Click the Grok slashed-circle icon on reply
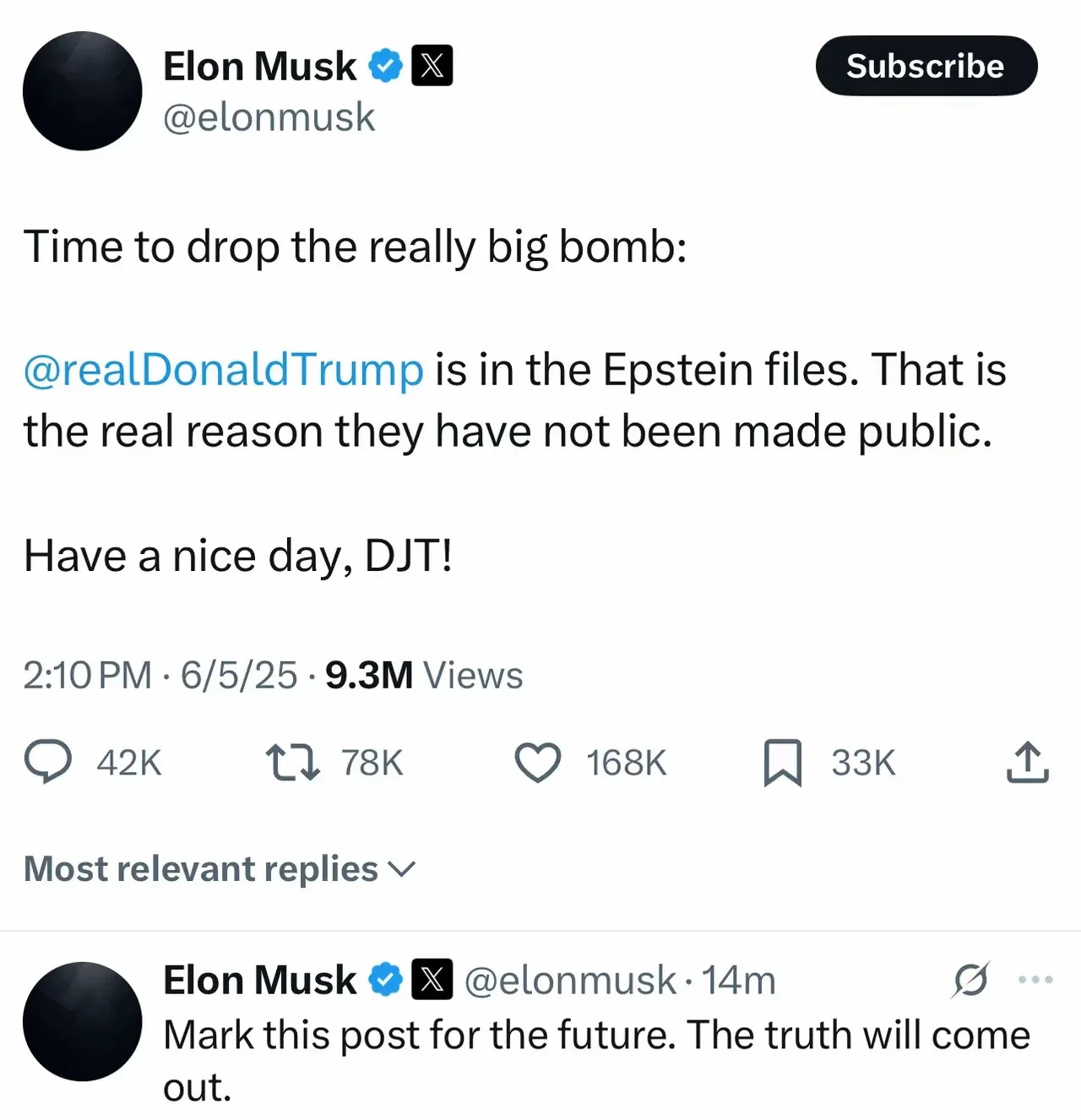The height and width of the screenshot is (1120, 1081). (x=970, y=980)
